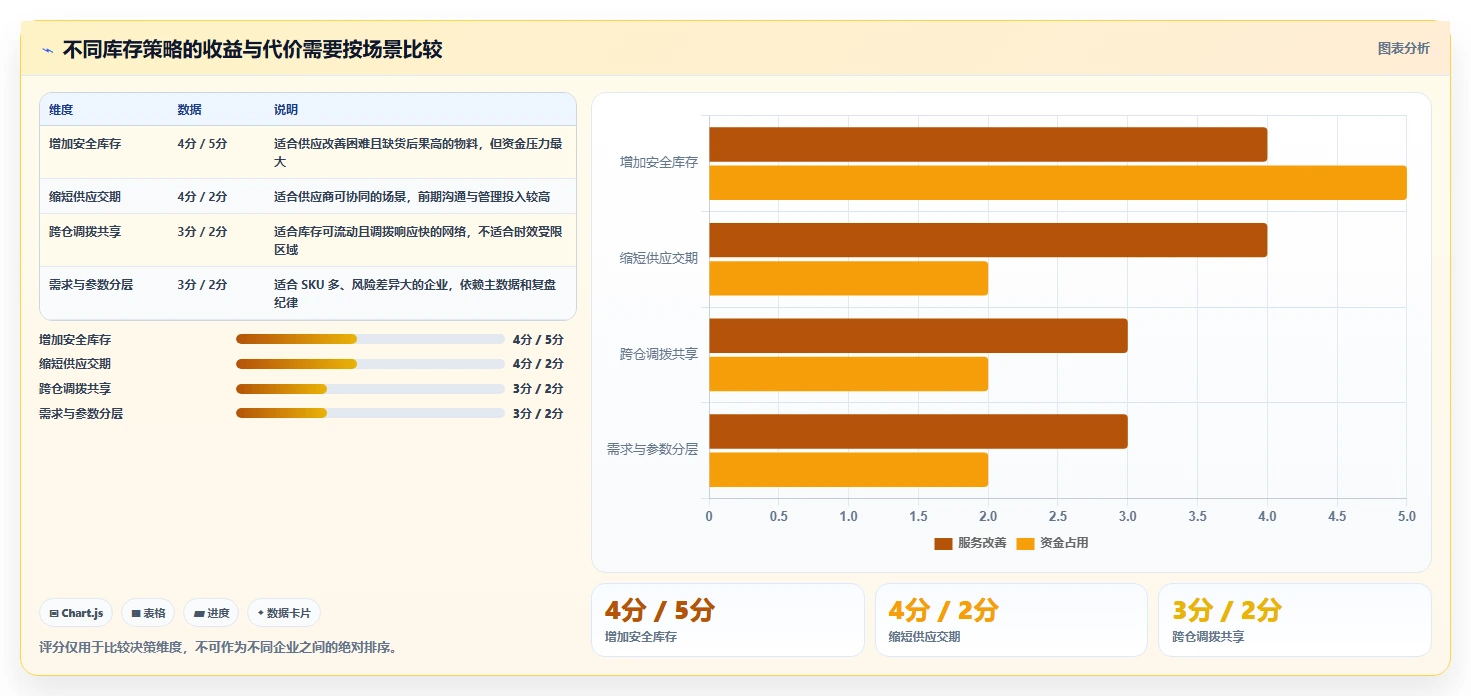Image resolution: width=1471 pixels, height=696 pixels.
Task: Click 跨仓调拨共享 服务改善 bar in chart
Action: [x=918, y=336]
